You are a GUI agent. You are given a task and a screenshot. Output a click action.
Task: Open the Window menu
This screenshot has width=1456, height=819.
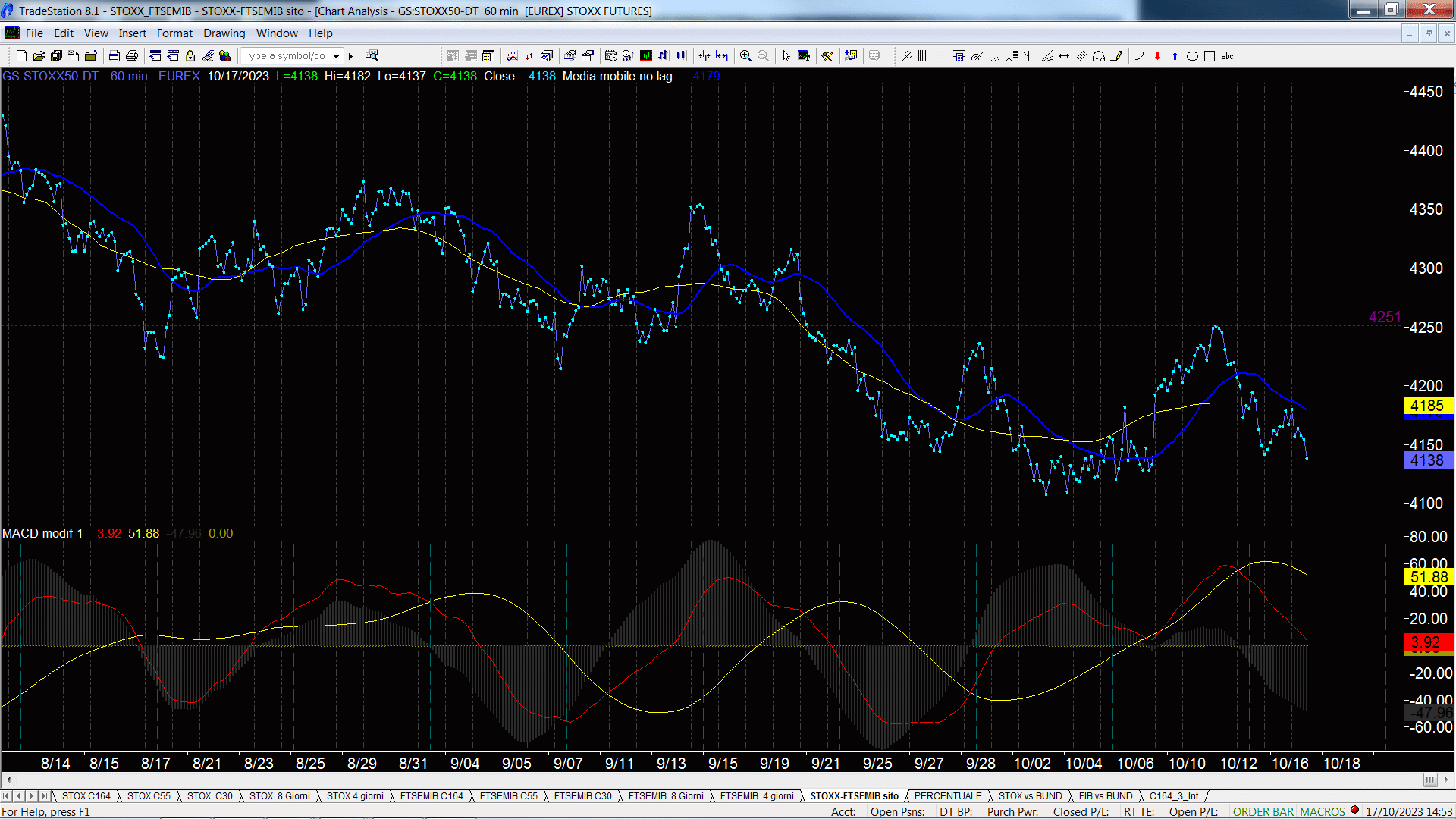[277, 33]
